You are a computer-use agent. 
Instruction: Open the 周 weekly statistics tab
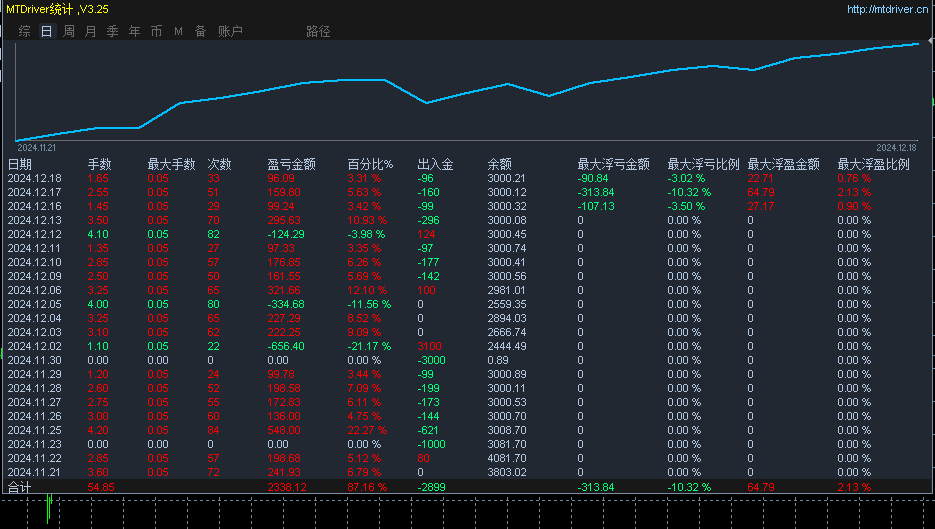pos(68,31)
